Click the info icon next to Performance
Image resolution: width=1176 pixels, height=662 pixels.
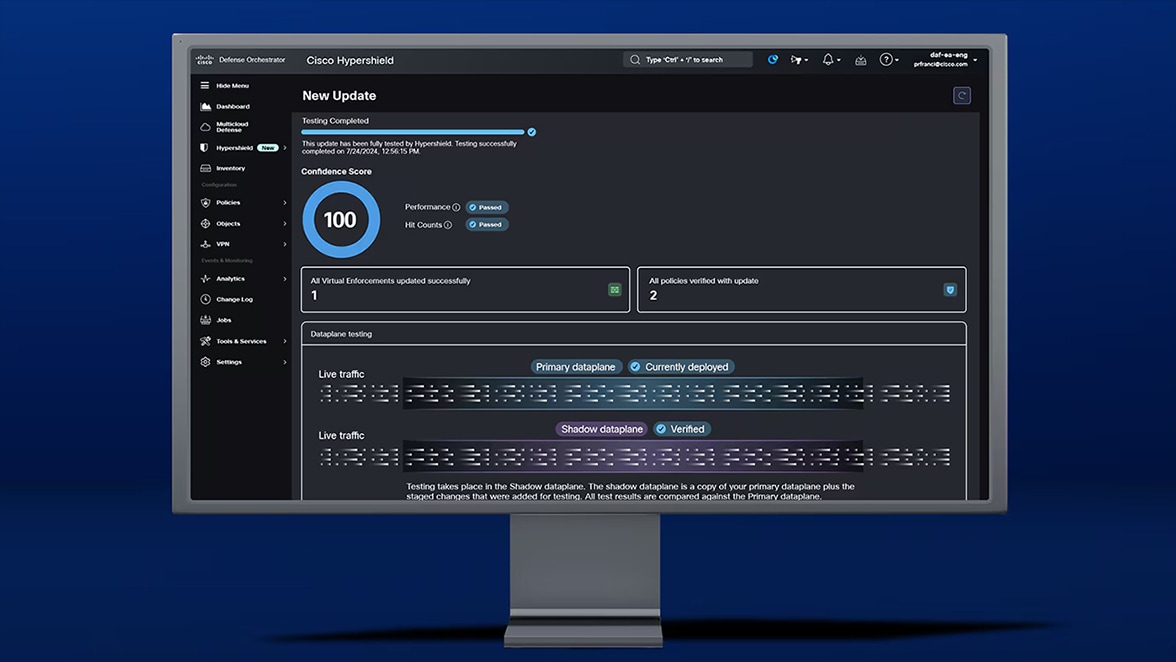(x=456, y=208)
